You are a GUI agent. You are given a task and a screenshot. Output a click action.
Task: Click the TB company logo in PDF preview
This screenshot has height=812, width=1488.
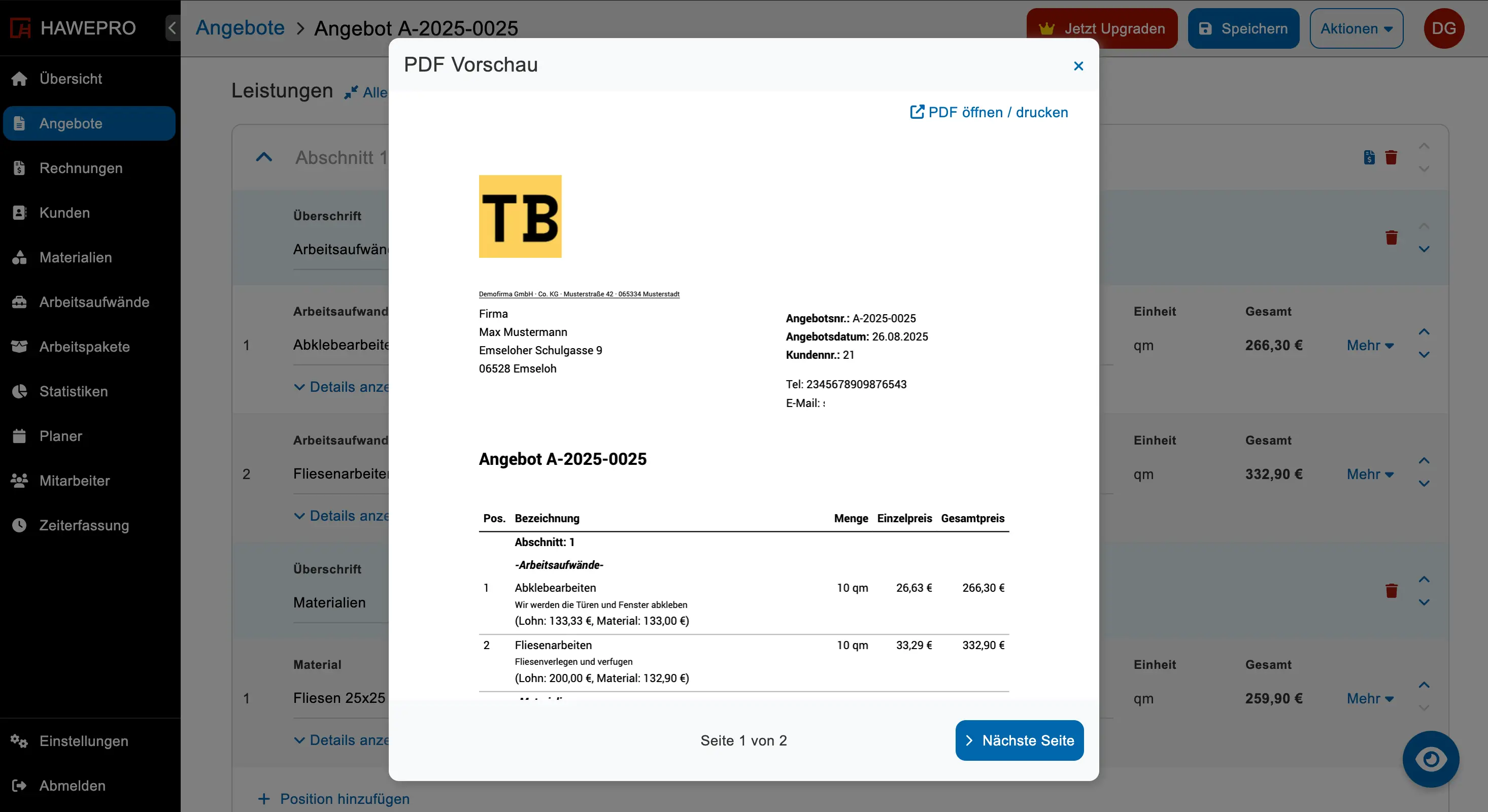[x=520, y=216]
